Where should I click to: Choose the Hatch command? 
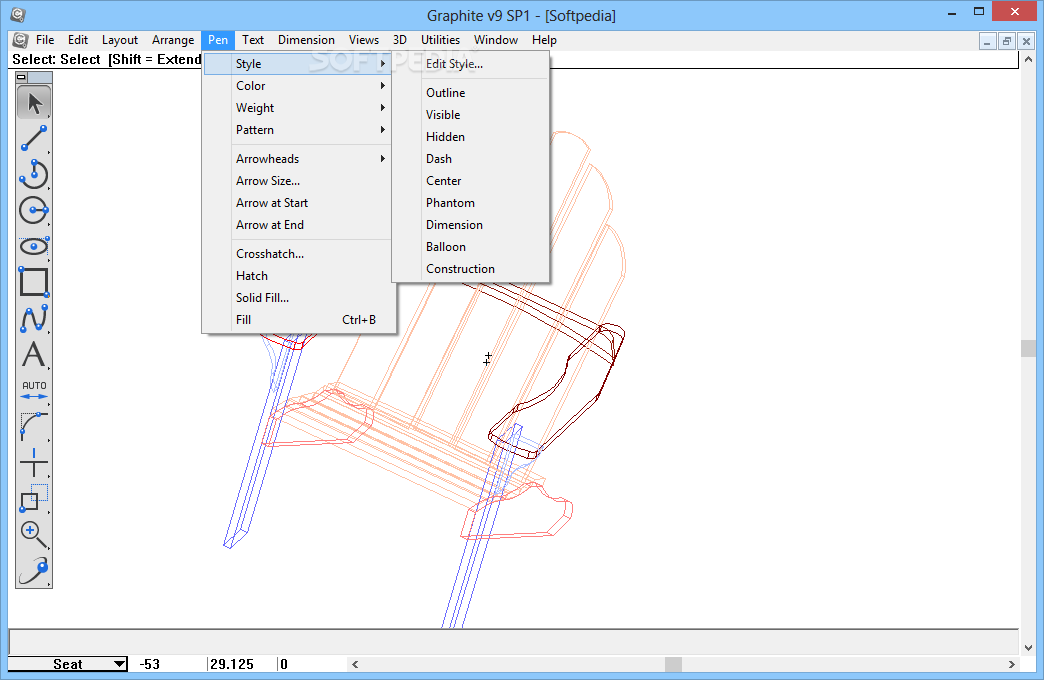click(297, 276)
